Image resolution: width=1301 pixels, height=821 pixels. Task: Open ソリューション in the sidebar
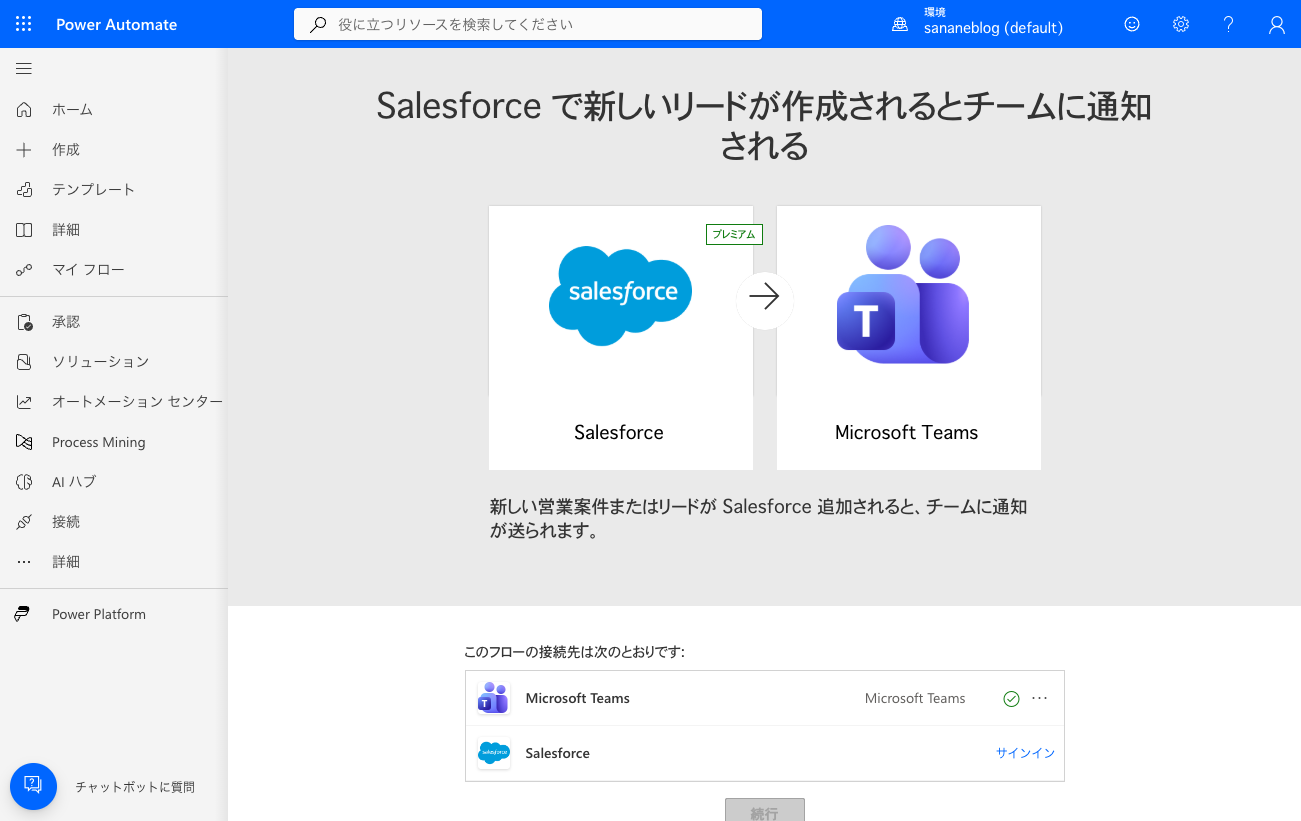click(100, 362)
